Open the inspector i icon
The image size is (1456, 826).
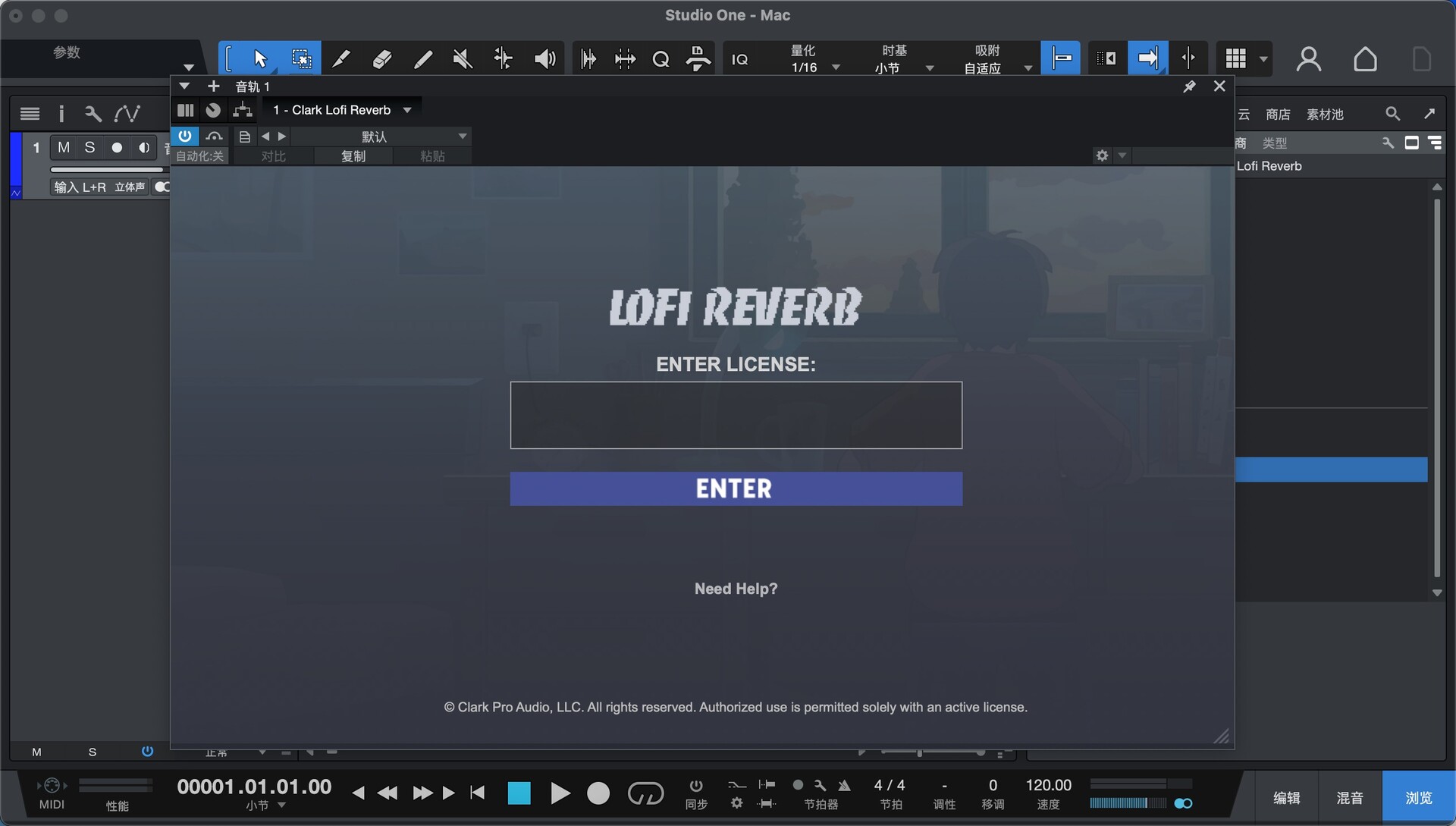coord(61,114)
